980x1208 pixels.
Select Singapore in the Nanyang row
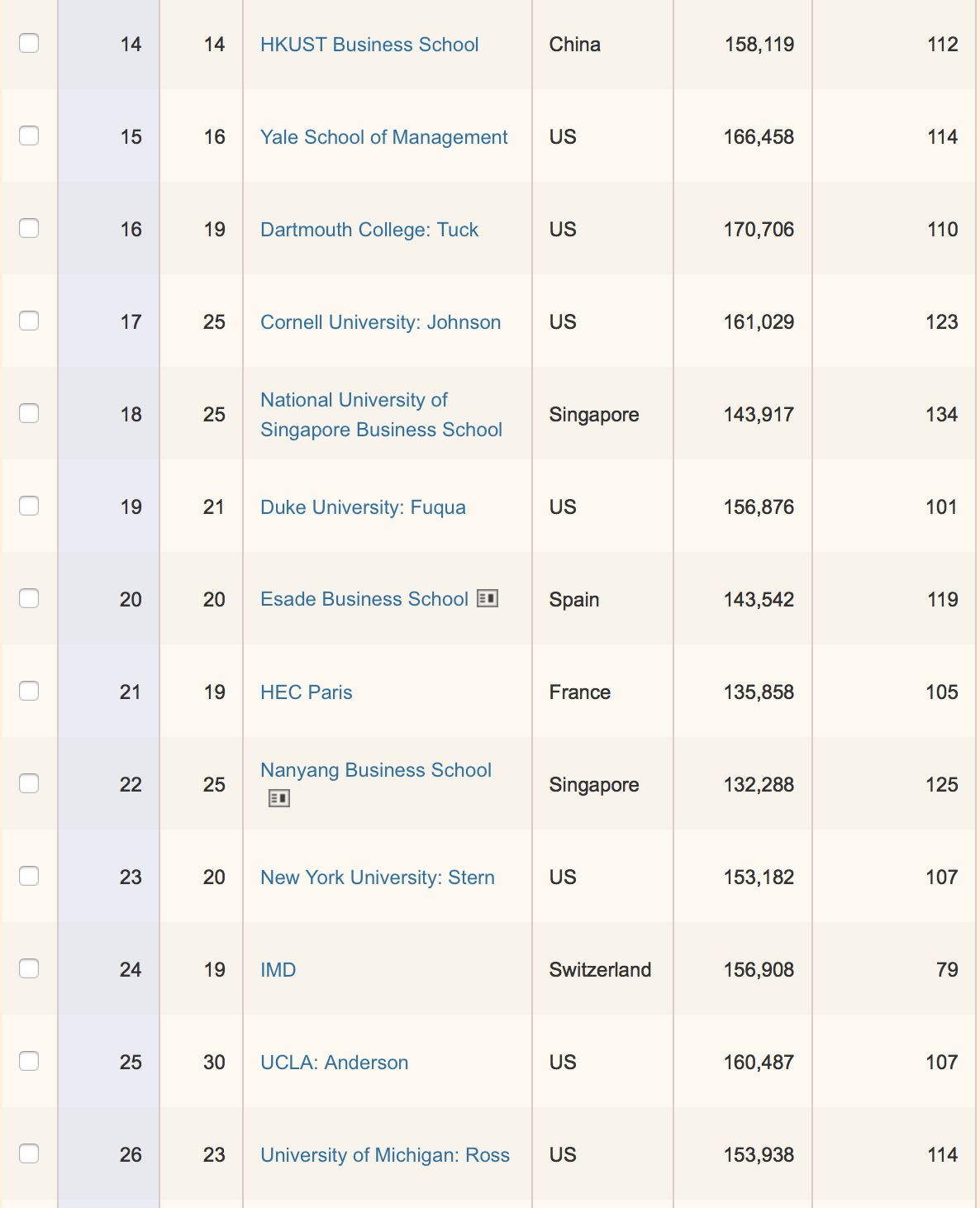click(x=594, y=785)
